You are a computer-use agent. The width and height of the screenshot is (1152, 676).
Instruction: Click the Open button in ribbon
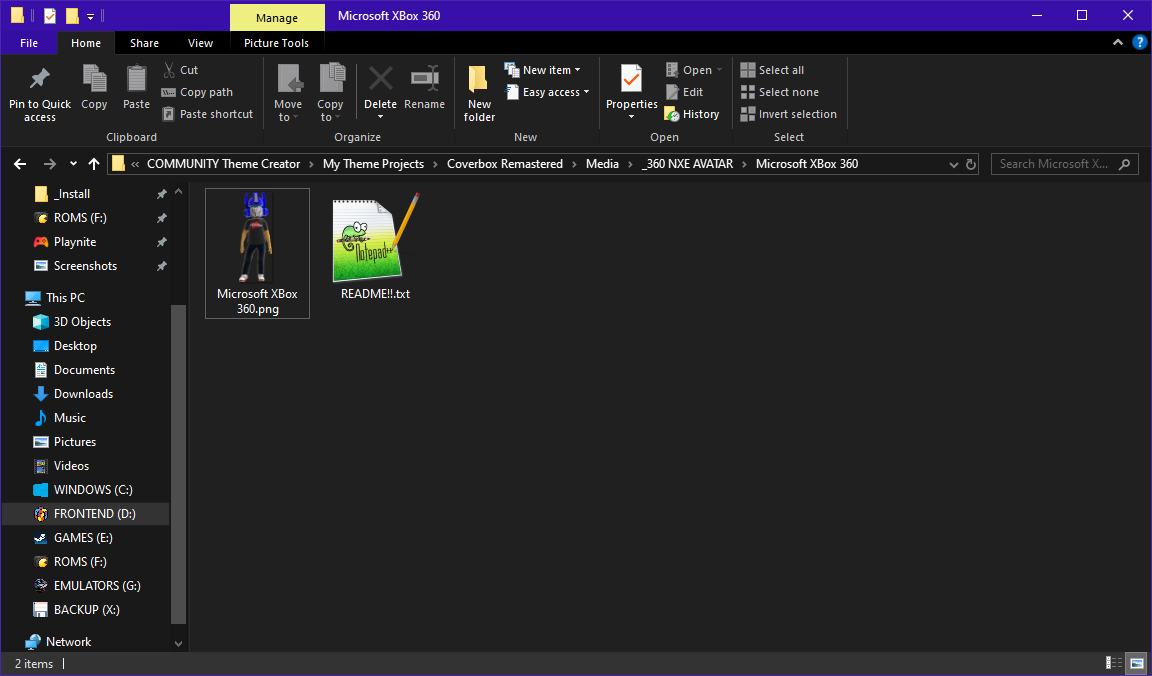pyautogui.click(x=694, y=70)
